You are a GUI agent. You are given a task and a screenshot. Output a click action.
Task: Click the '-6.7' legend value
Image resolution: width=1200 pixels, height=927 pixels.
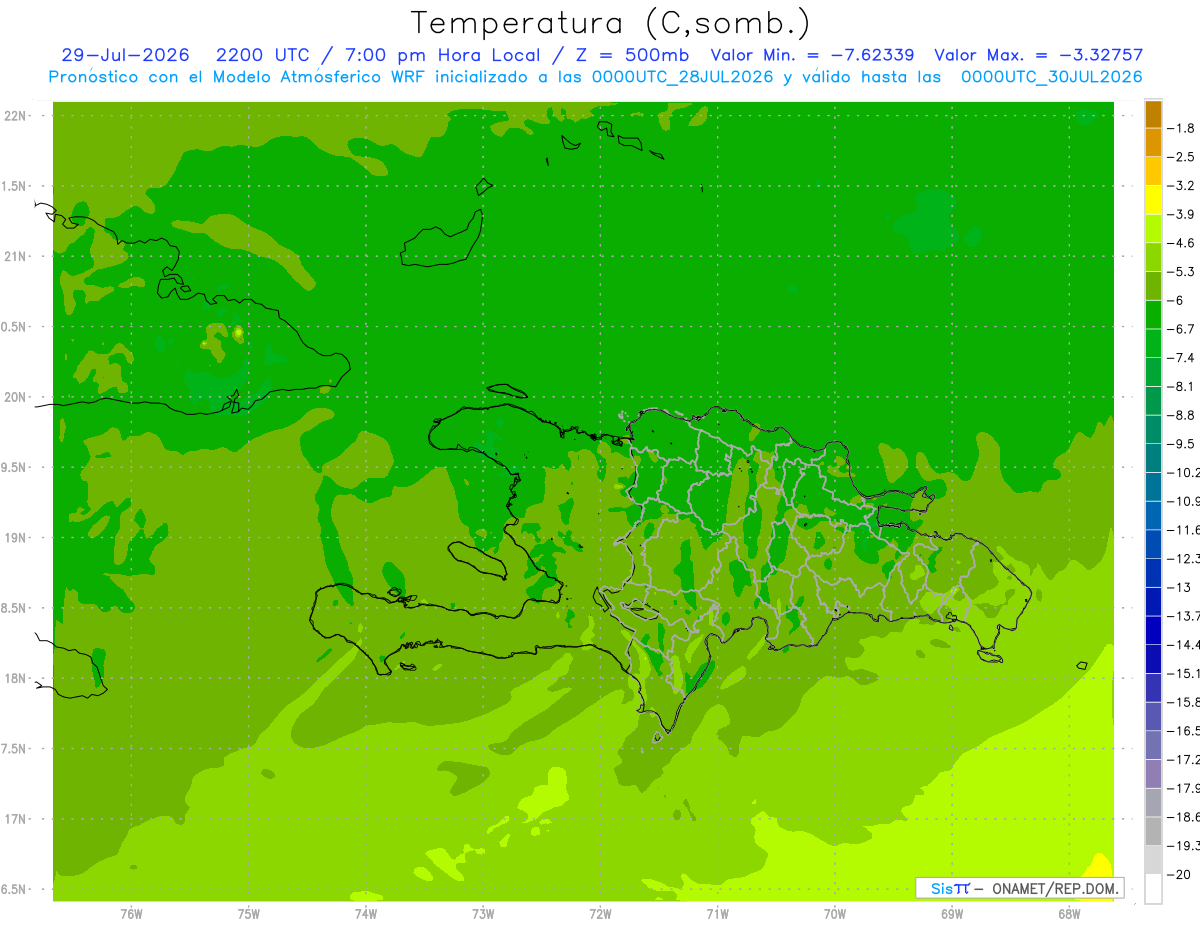1181,329
